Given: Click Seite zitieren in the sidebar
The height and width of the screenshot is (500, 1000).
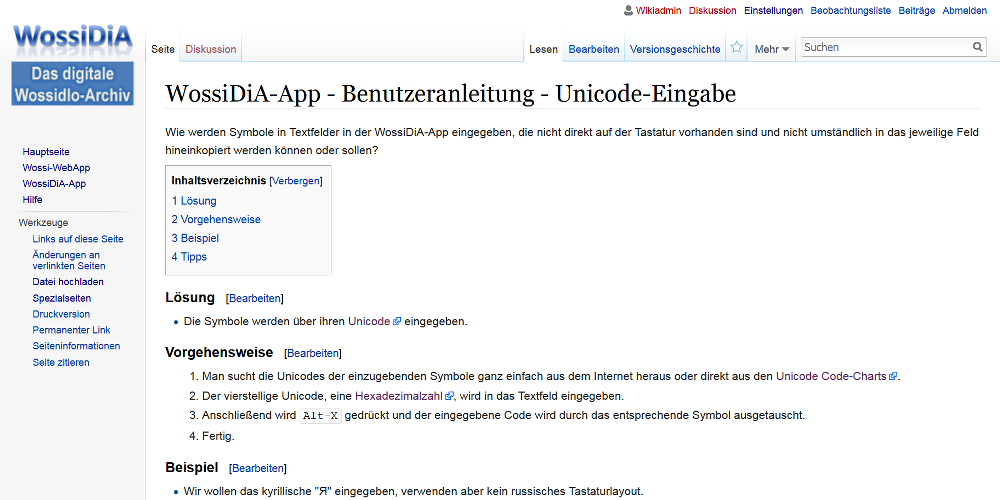Looking at the screenshot, I should click(x=61, y=362).
